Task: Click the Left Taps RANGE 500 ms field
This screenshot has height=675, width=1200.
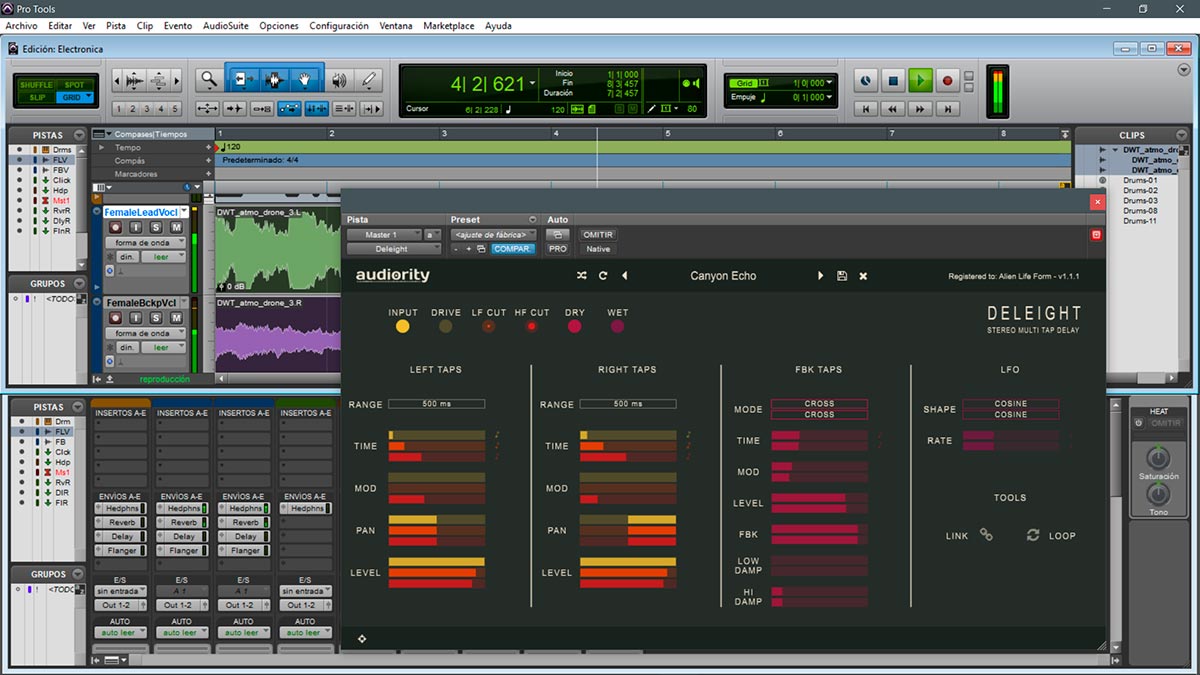Action: click(x=436, y=404)
